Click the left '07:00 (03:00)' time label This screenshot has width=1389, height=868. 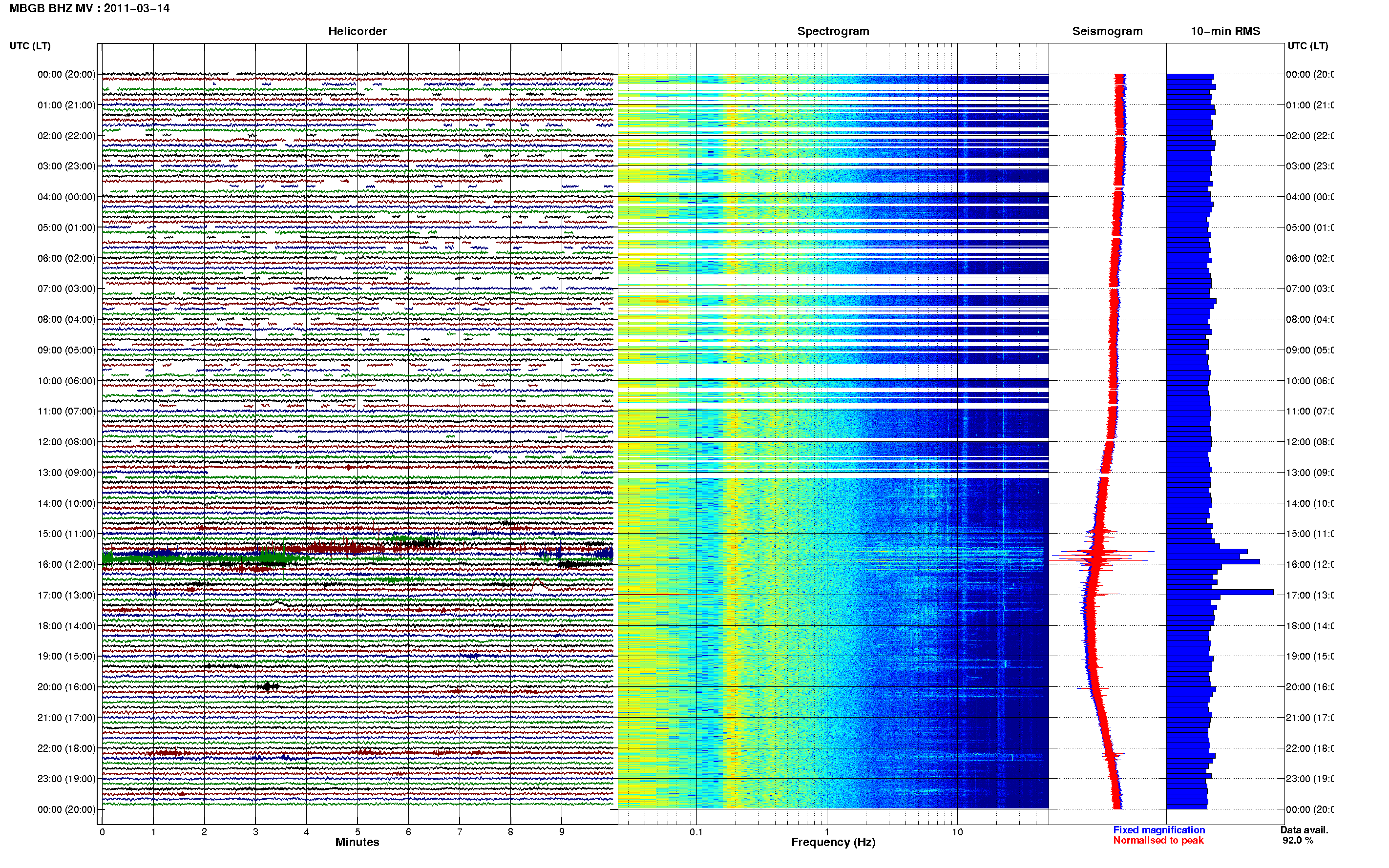pyautogui.click(x=66, y=289)
